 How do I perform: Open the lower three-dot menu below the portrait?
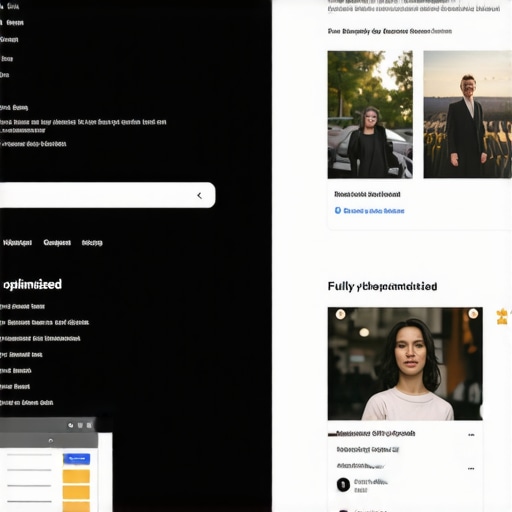(x=471, y=468)
